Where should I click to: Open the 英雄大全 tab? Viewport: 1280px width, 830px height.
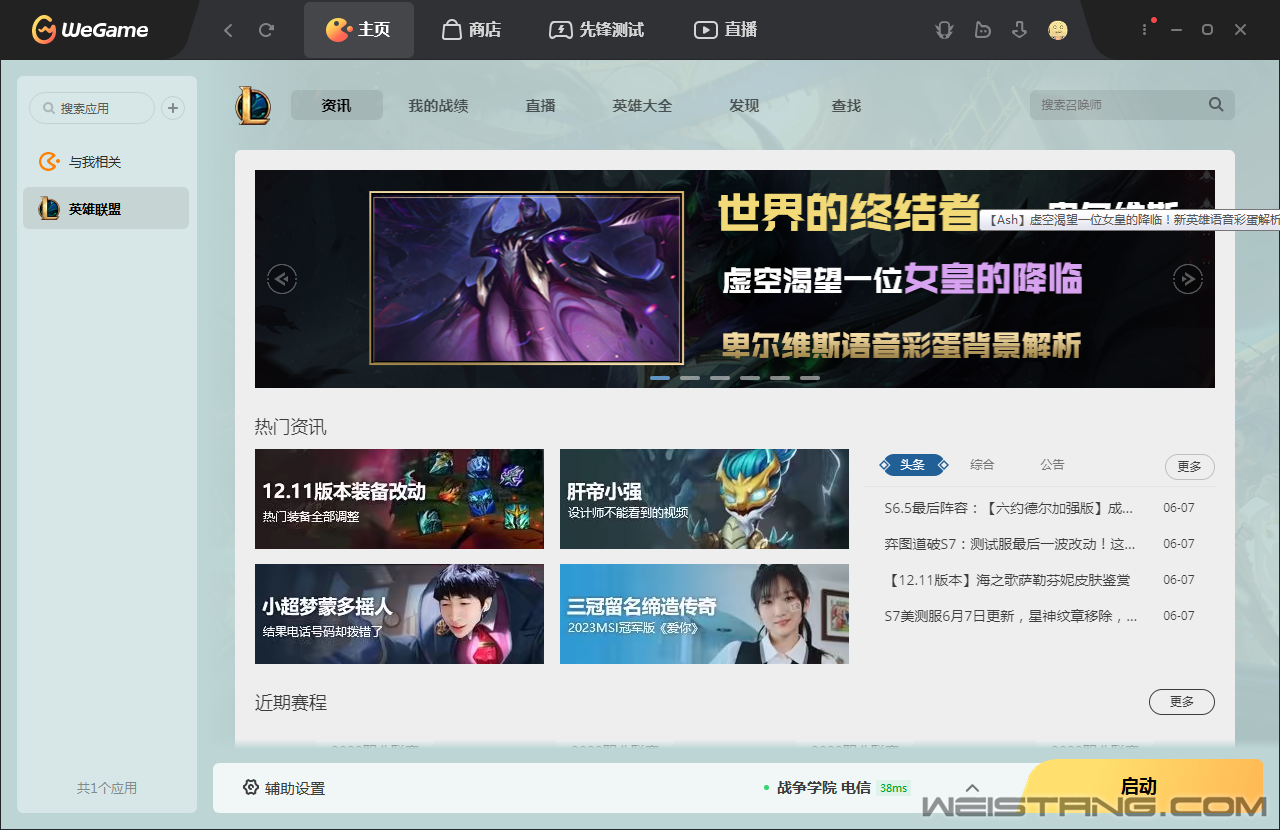[643, 105]
